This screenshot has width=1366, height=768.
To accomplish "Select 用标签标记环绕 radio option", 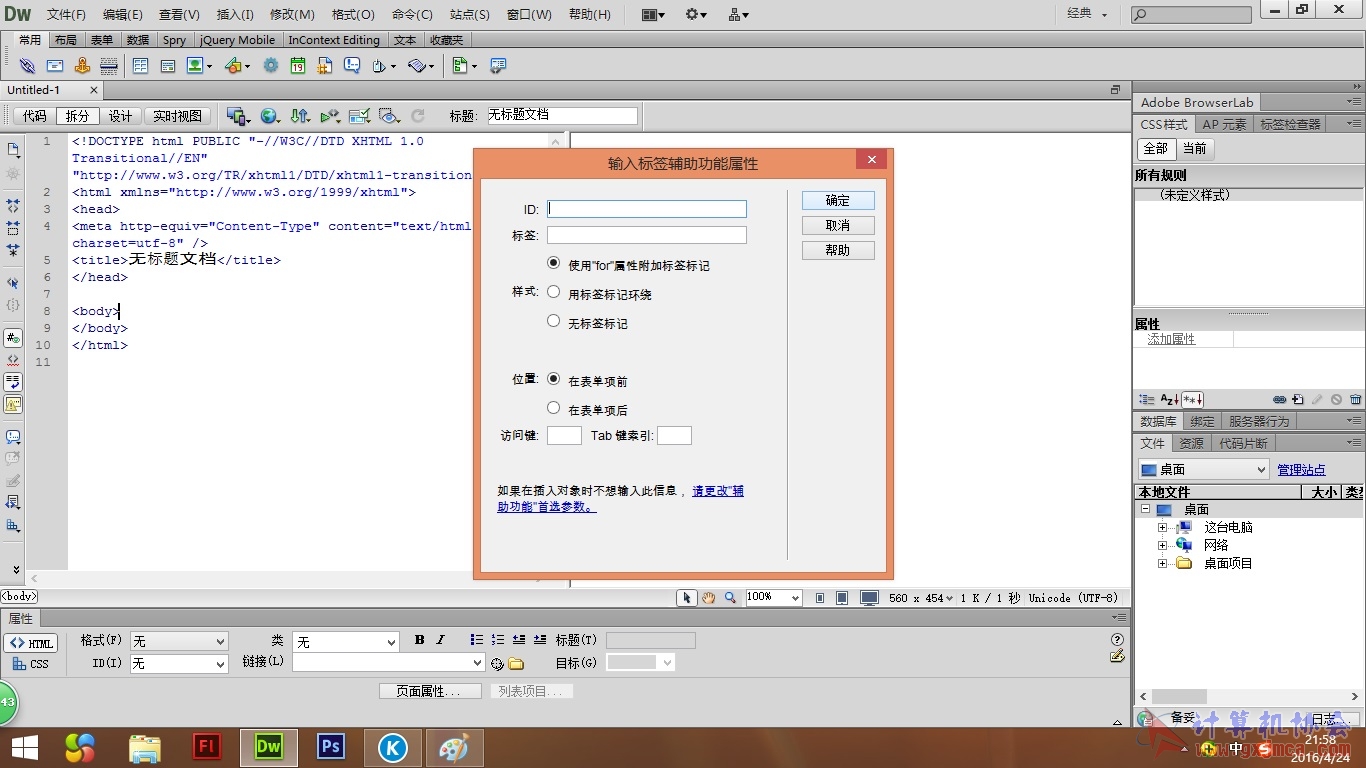I will click(x=554, y=292).
